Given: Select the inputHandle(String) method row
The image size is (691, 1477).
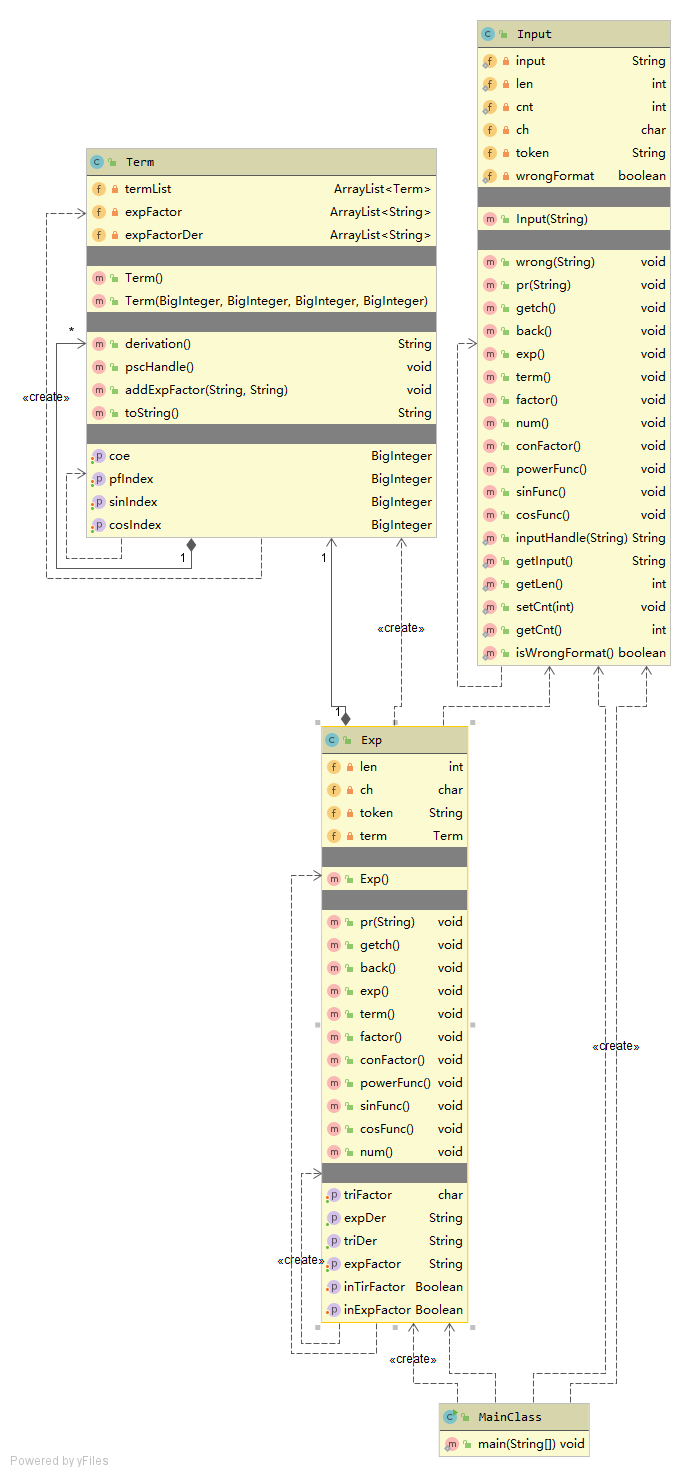Looking at the screenshot, I should coord(574,538).
